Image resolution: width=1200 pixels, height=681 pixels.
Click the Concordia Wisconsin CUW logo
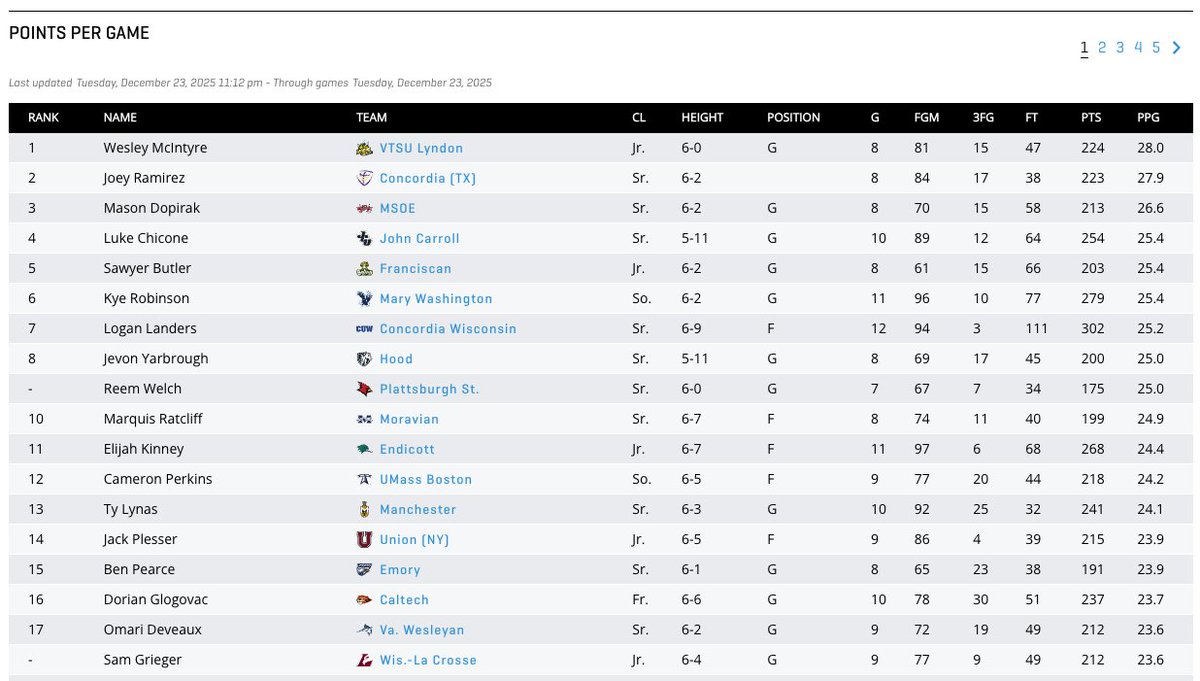click(x=364, y=328)
